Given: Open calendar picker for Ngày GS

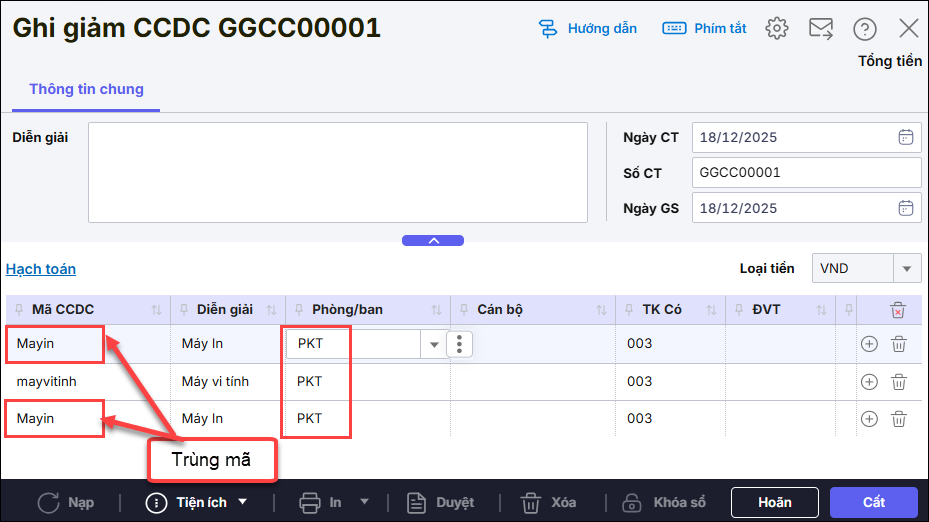Looking at the screenshot, I should click(x=905, y=208).
